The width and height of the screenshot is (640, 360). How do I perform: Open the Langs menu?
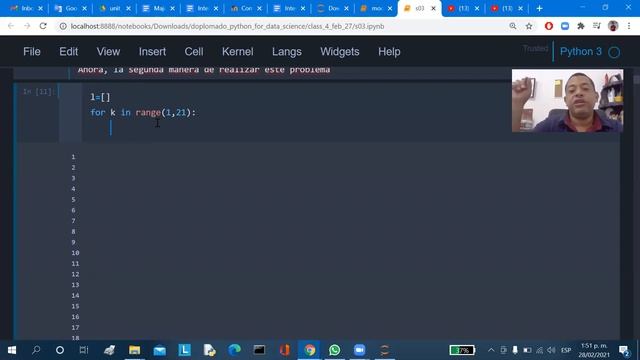(287, 52)
